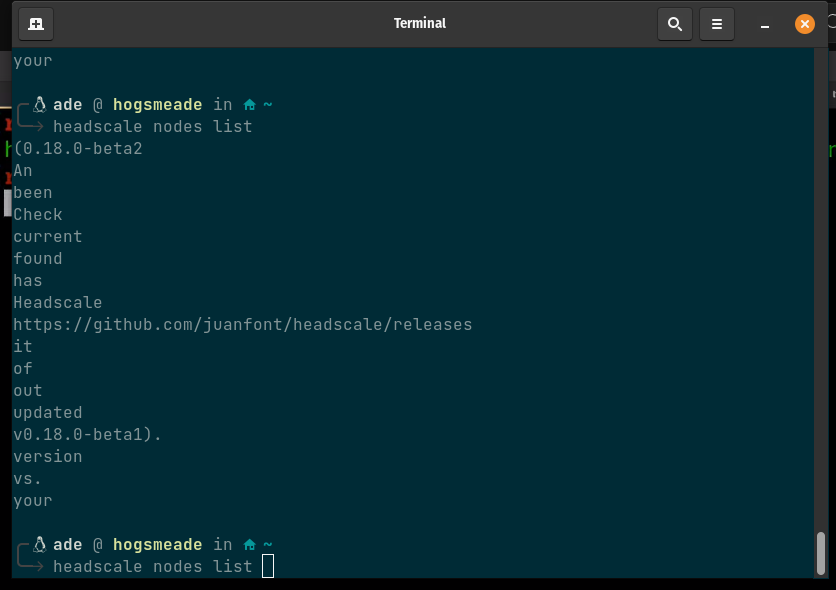Click the 'Headscale' output line
This screenshot has width=836, height=590.
point(58,302)
